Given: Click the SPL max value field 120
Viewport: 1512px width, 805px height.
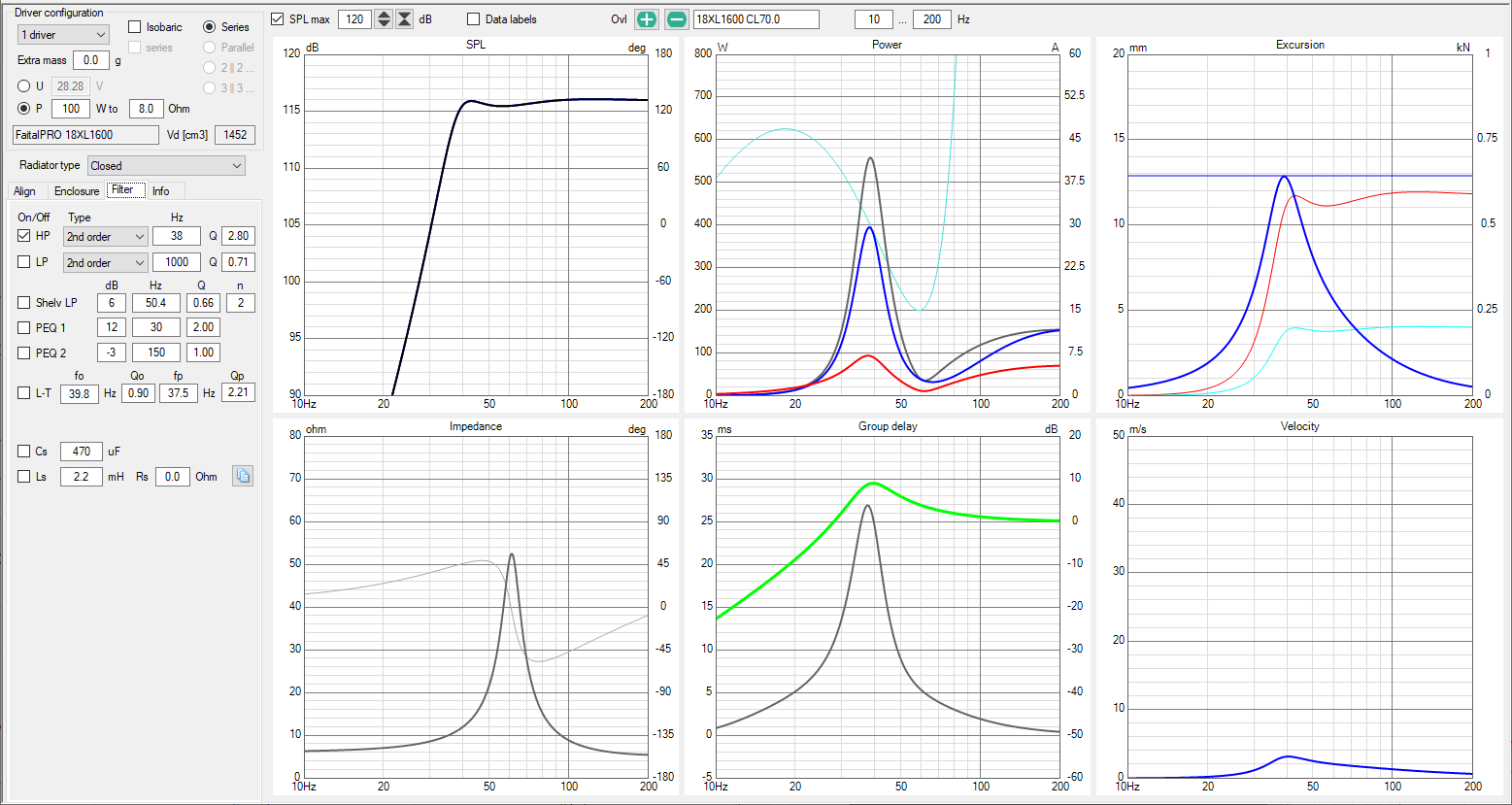Looking at the screenshot, I should click(354, 19).
